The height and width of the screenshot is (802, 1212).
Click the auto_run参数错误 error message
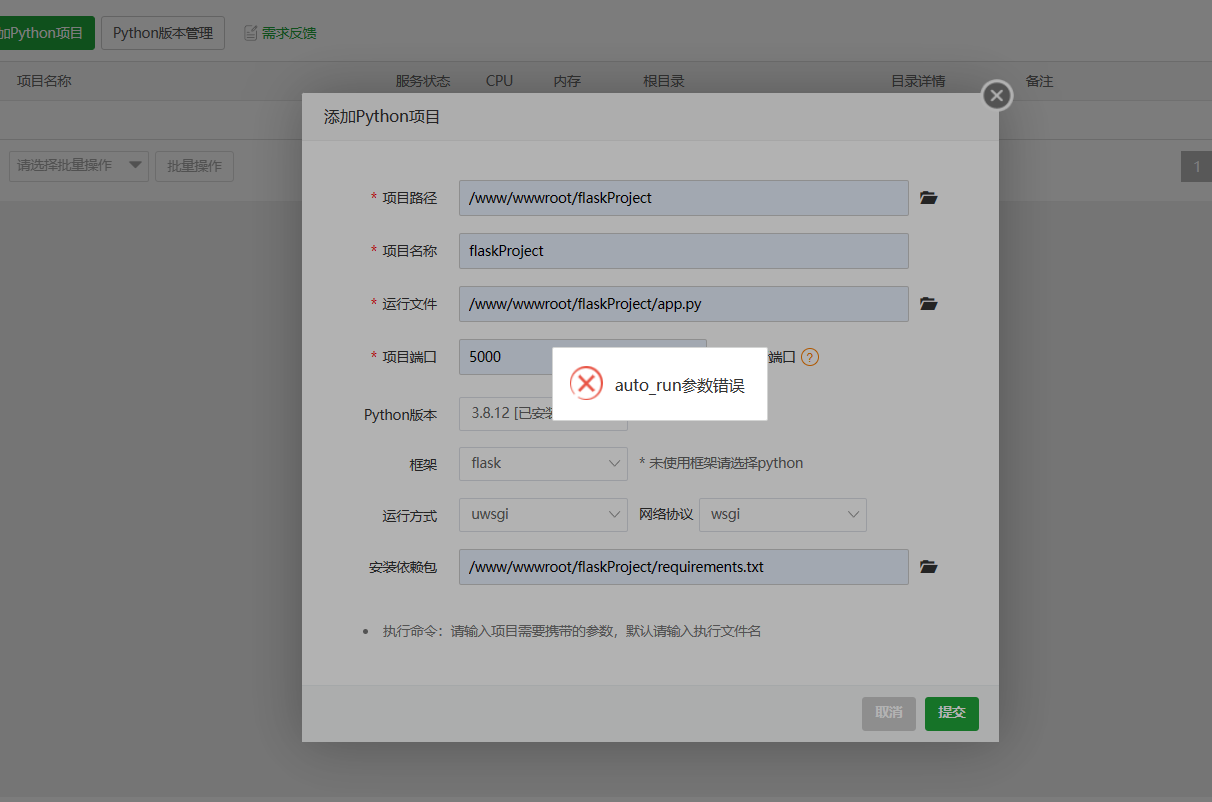(680, 385)
